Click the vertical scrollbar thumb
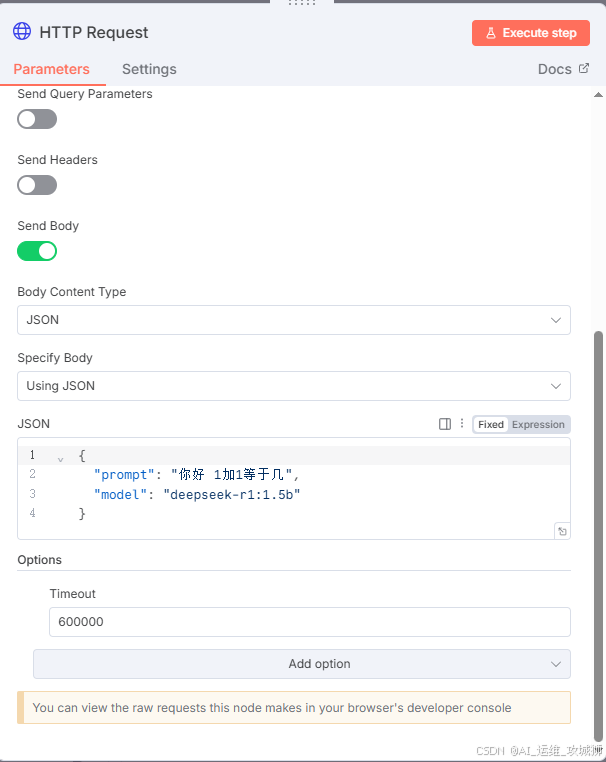The height and width of the screenshot is (762, 606). click(598, 535)
